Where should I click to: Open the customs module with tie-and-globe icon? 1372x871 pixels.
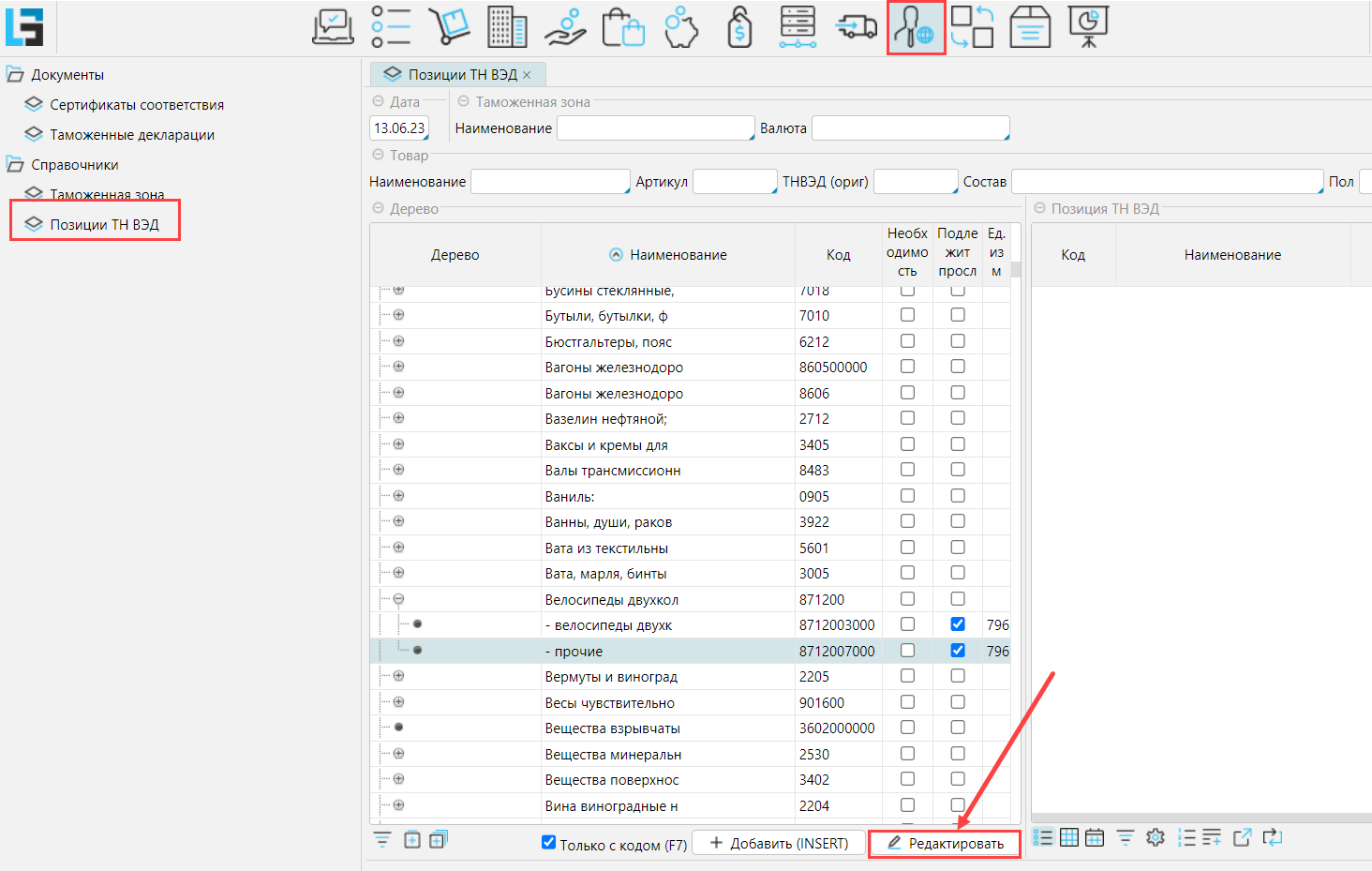[915, 27]
